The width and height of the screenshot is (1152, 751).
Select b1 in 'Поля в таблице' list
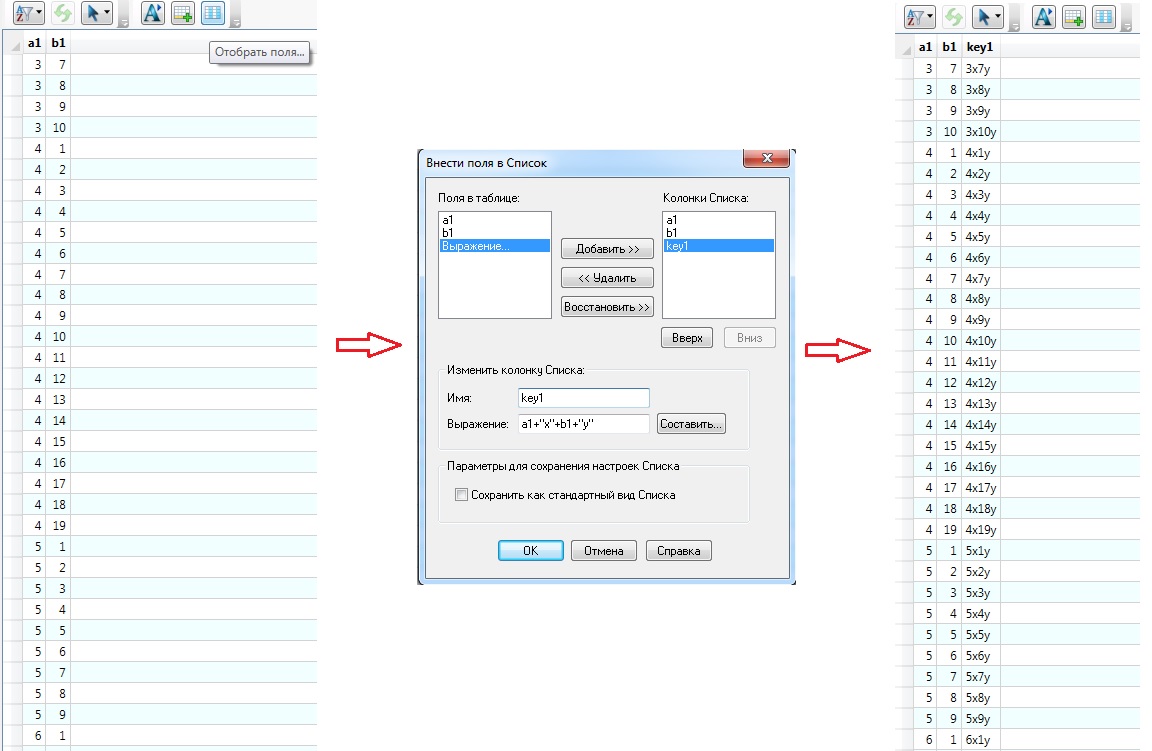pos(494,233)
